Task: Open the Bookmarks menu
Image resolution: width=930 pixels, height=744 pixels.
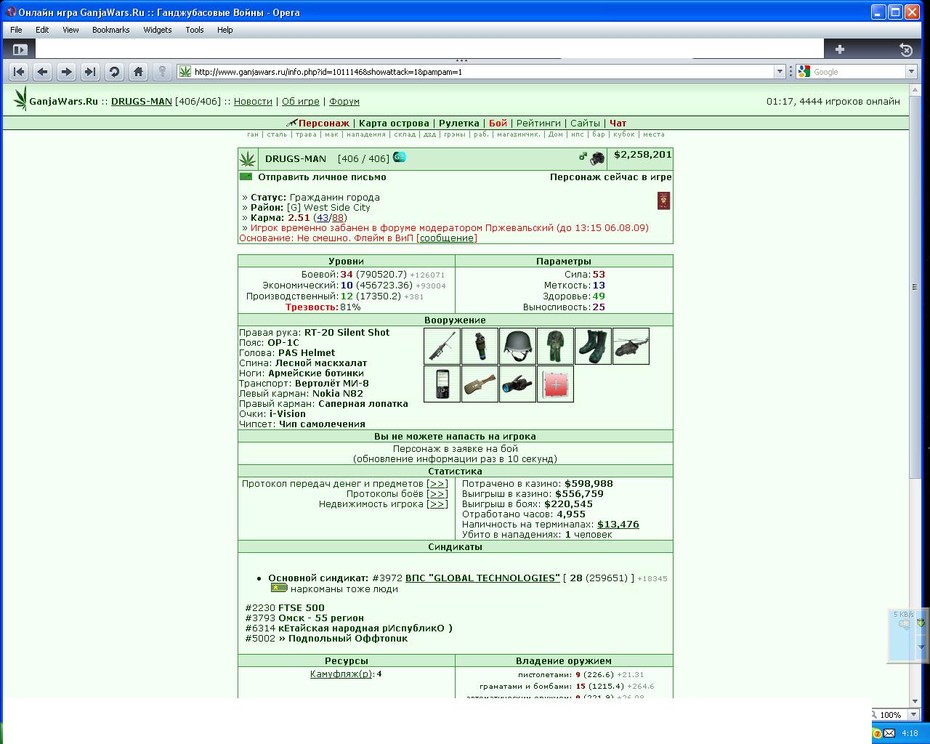Action: pyautogui.click(x=111, y=30)
